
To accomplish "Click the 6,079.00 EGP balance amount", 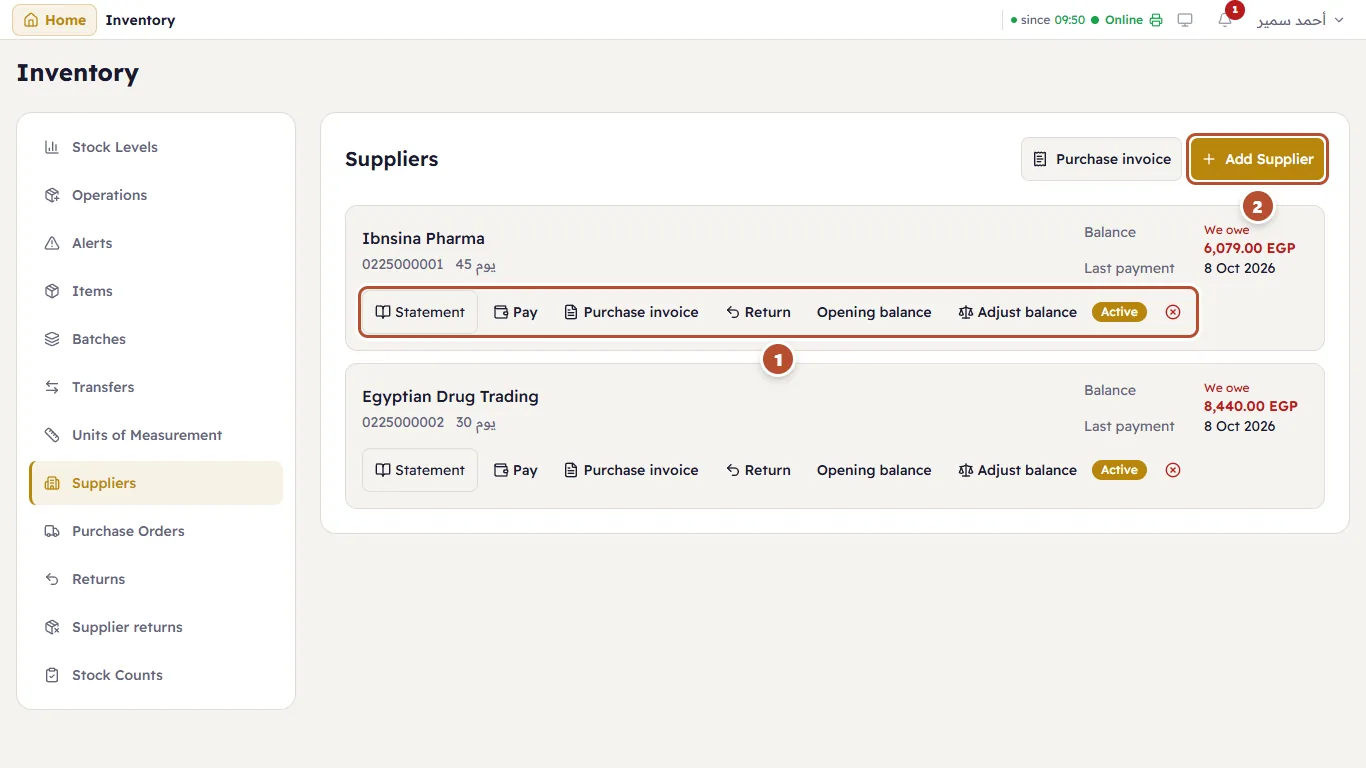I will pos(1249,248).
